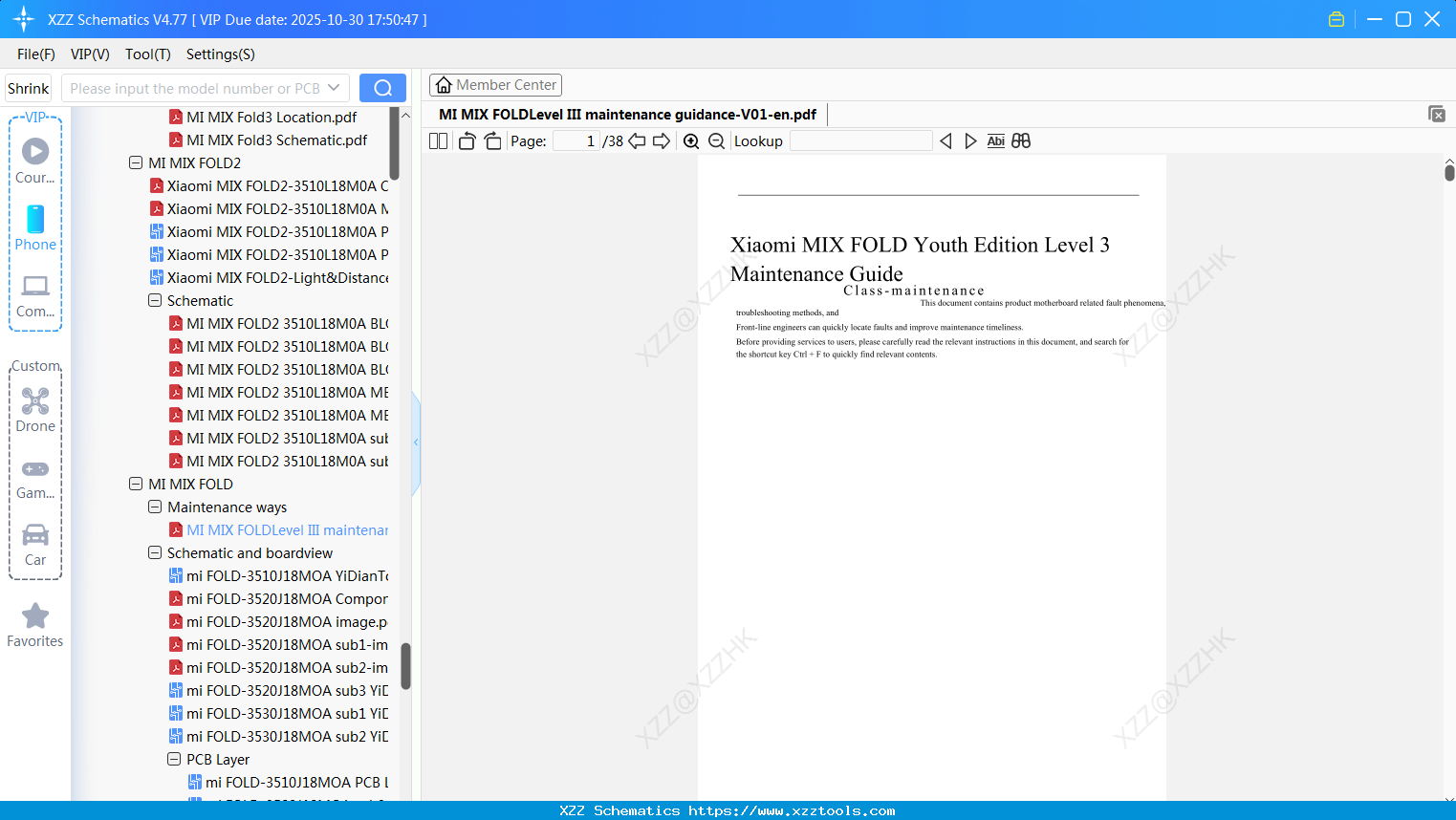The width and height of the screenshot is (1456, 820).
Task: Open mi FOLD-3520J18MOA image.pdf
Action: click(279, 622)
